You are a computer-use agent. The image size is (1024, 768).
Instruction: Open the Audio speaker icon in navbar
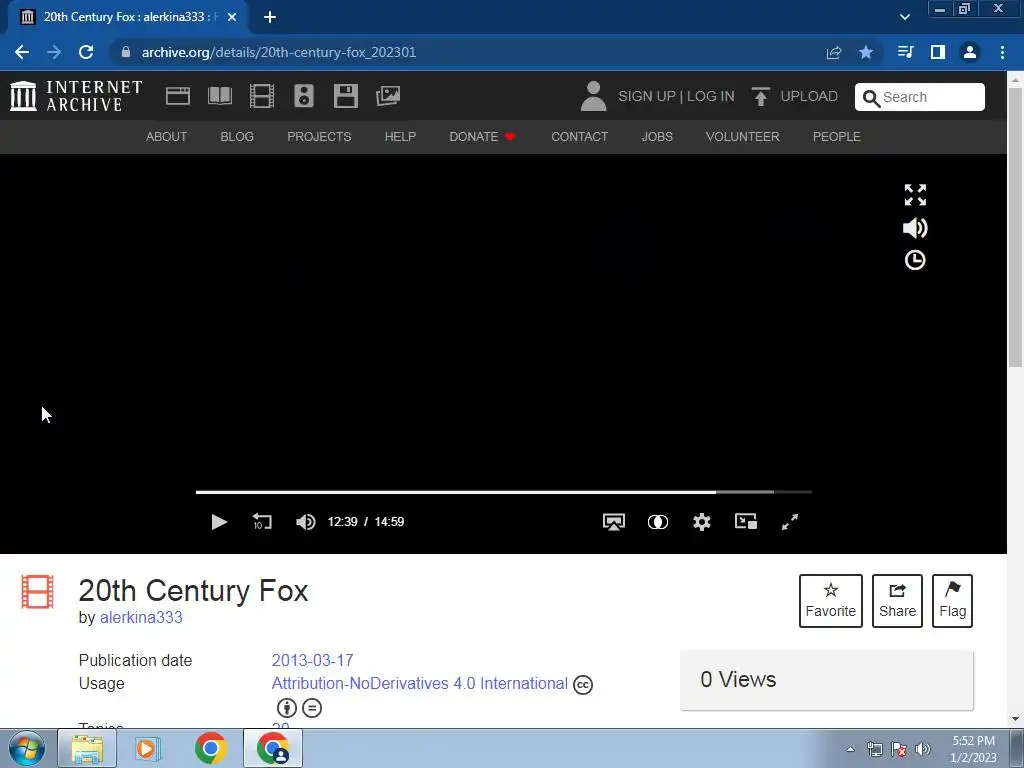click(304, 96)
